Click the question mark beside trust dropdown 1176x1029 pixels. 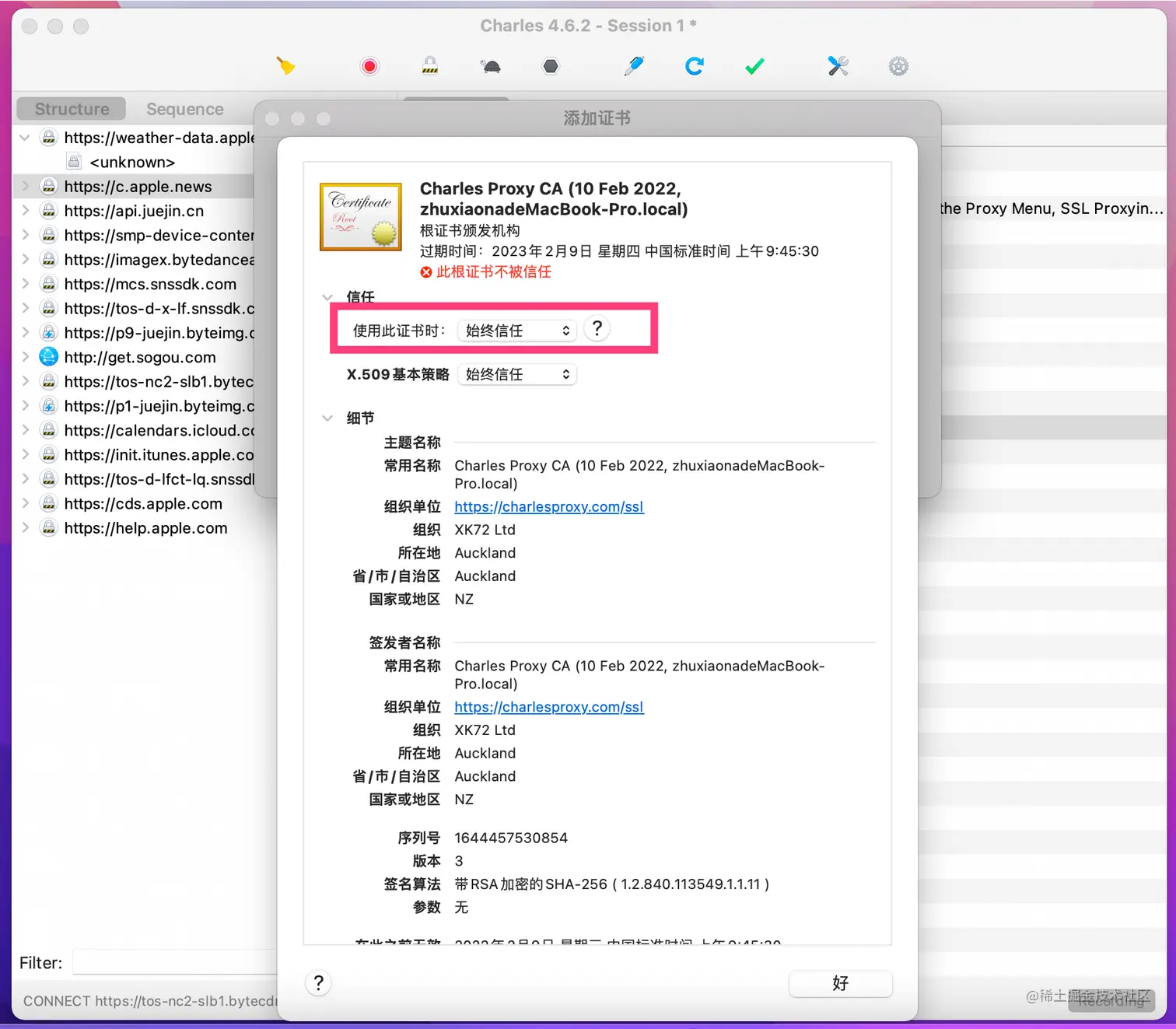(x=597, y=329)
